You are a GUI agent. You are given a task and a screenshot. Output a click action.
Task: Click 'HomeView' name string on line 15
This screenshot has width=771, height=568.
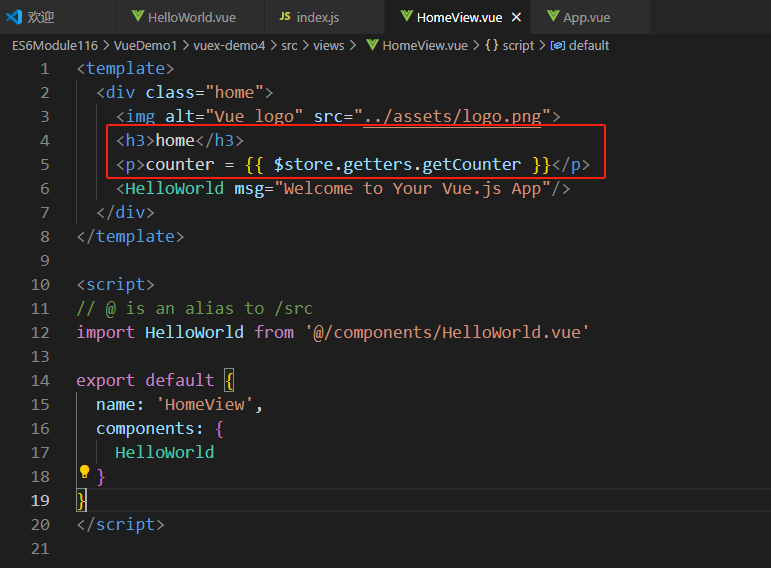coord(205,405)
